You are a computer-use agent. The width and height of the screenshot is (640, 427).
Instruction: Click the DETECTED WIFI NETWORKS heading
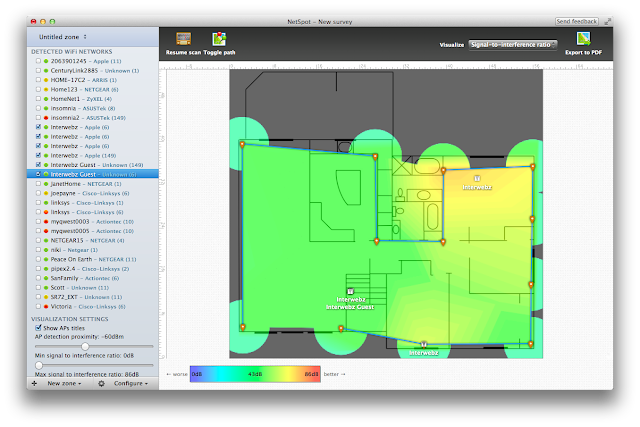pyautogui.click(x=71, y=51)
